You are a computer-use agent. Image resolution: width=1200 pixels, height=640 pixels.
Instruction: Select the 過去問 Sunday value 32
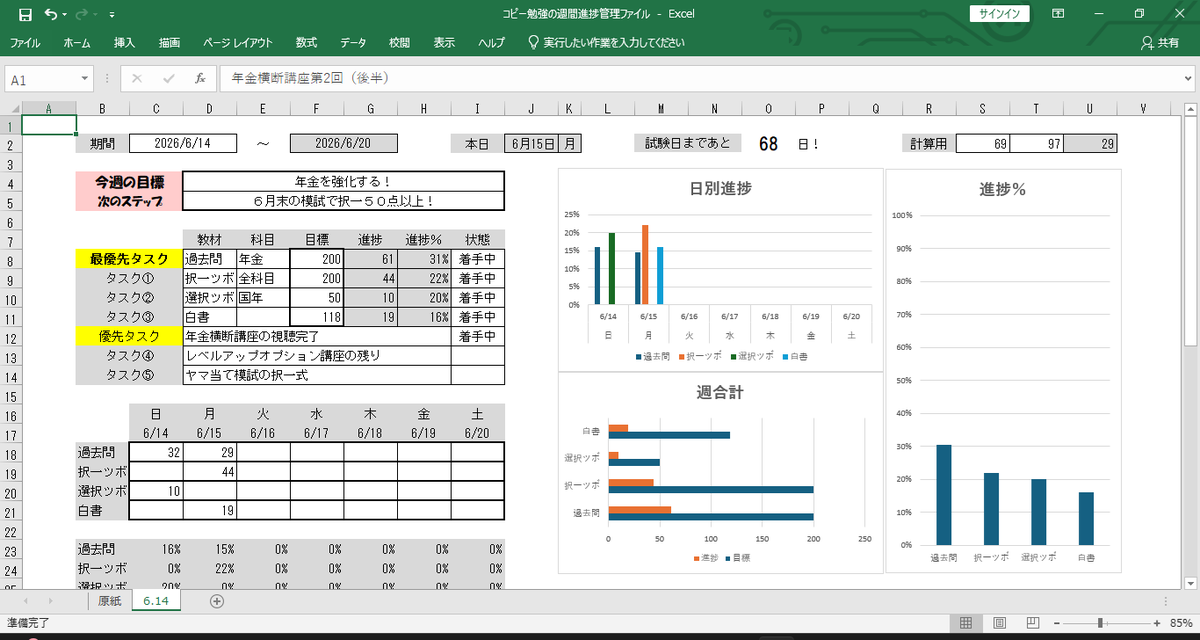pyautogui.click(x=156, y=453)
